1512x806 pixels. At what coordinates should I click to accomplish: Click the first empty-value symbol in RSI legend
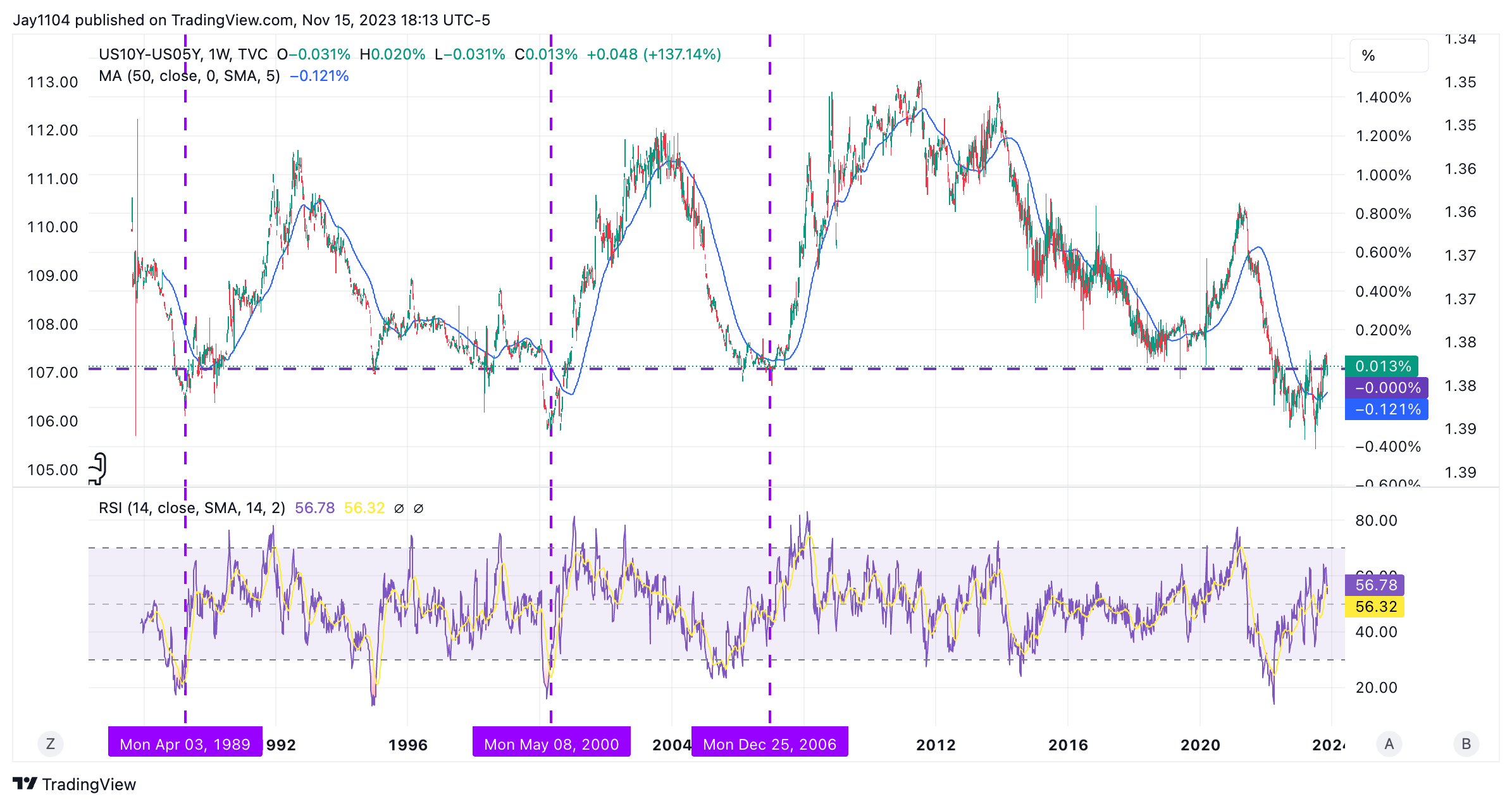(399, 509)
